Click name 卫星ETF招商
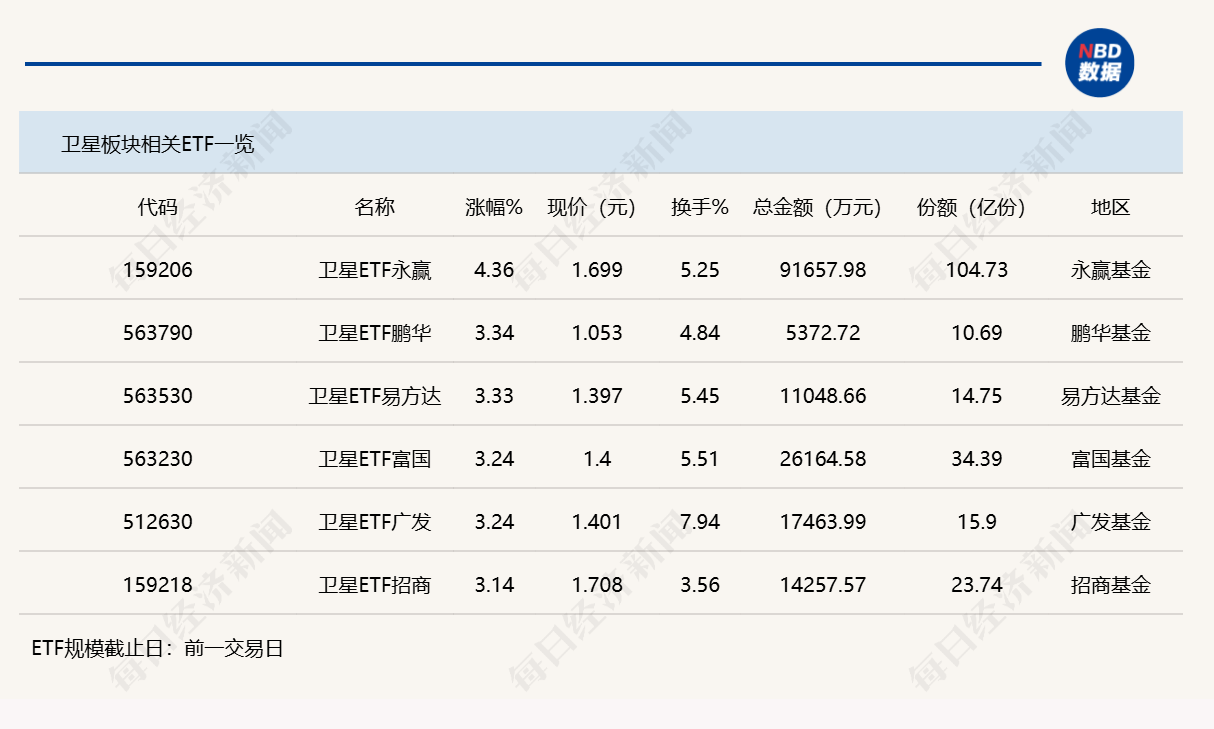 (x=375, y=585)
